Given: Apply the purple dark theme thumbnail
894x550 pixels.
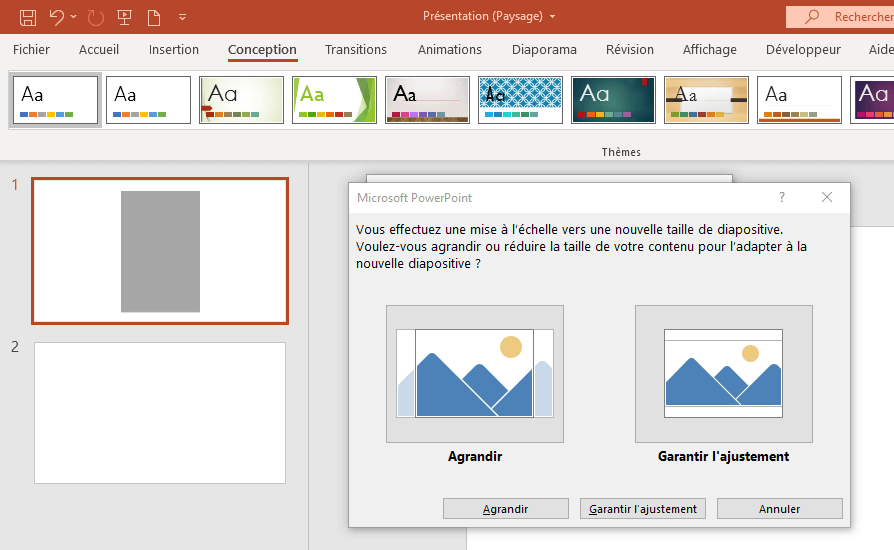Looking at the screenshot, I should coord(872,100).
